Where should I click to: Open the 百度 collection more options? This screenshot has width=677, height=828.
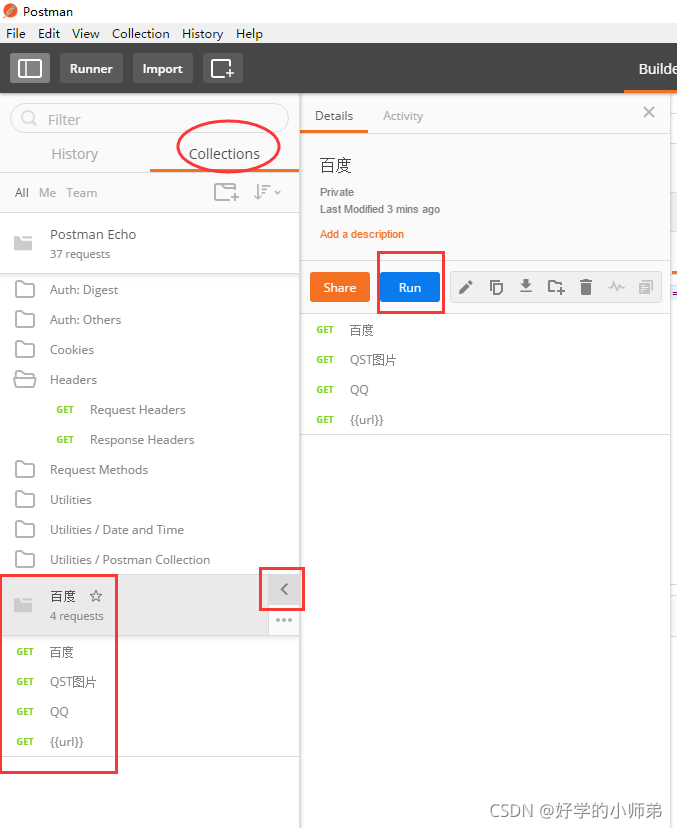284,620
